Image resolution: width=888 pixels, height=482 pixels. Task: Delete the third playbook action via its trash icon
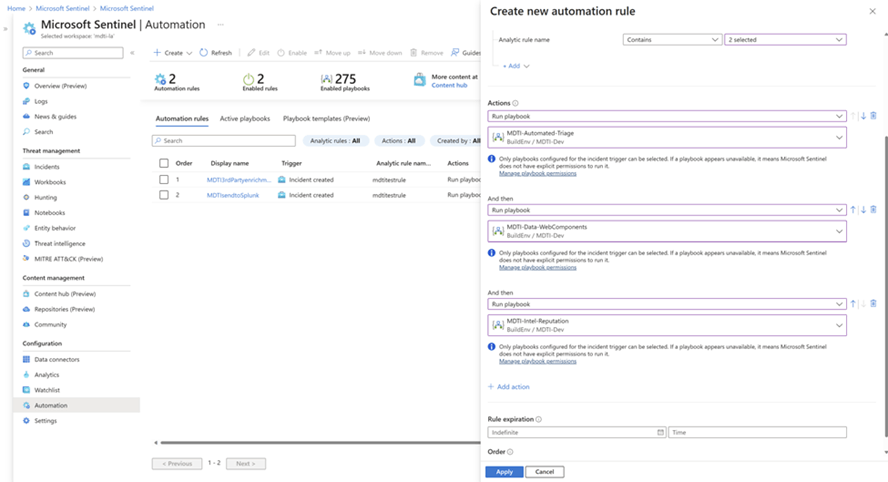click(873, 304)
